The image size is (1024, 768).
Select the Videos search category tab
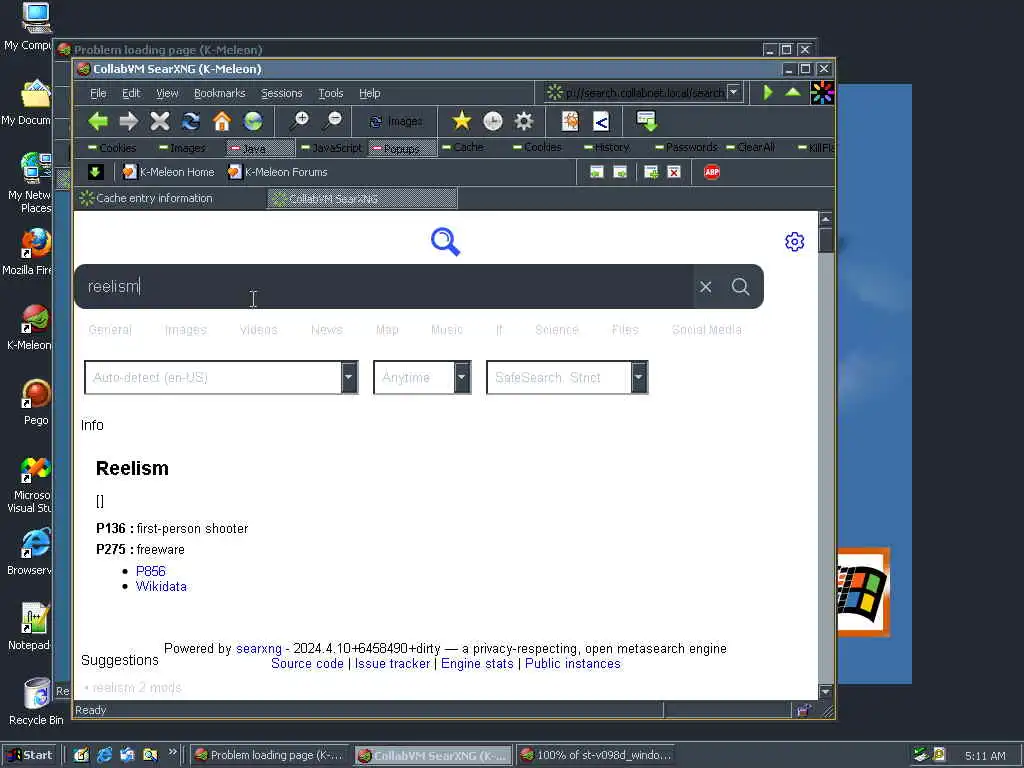click(x=259, y=330)
